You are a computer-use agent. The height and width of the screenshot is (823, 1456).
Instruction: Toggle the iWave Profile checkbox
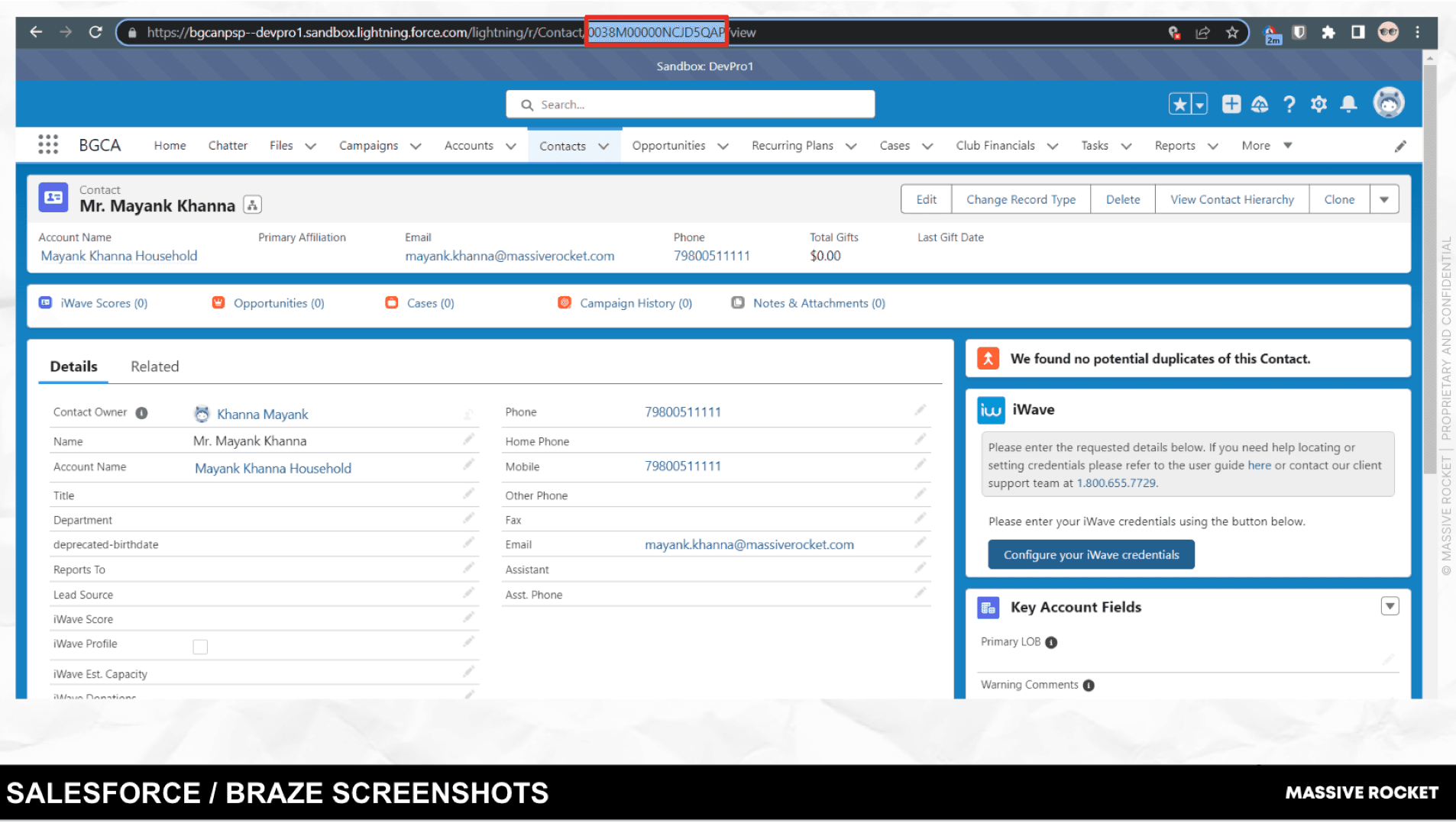(x=200, y=647)
